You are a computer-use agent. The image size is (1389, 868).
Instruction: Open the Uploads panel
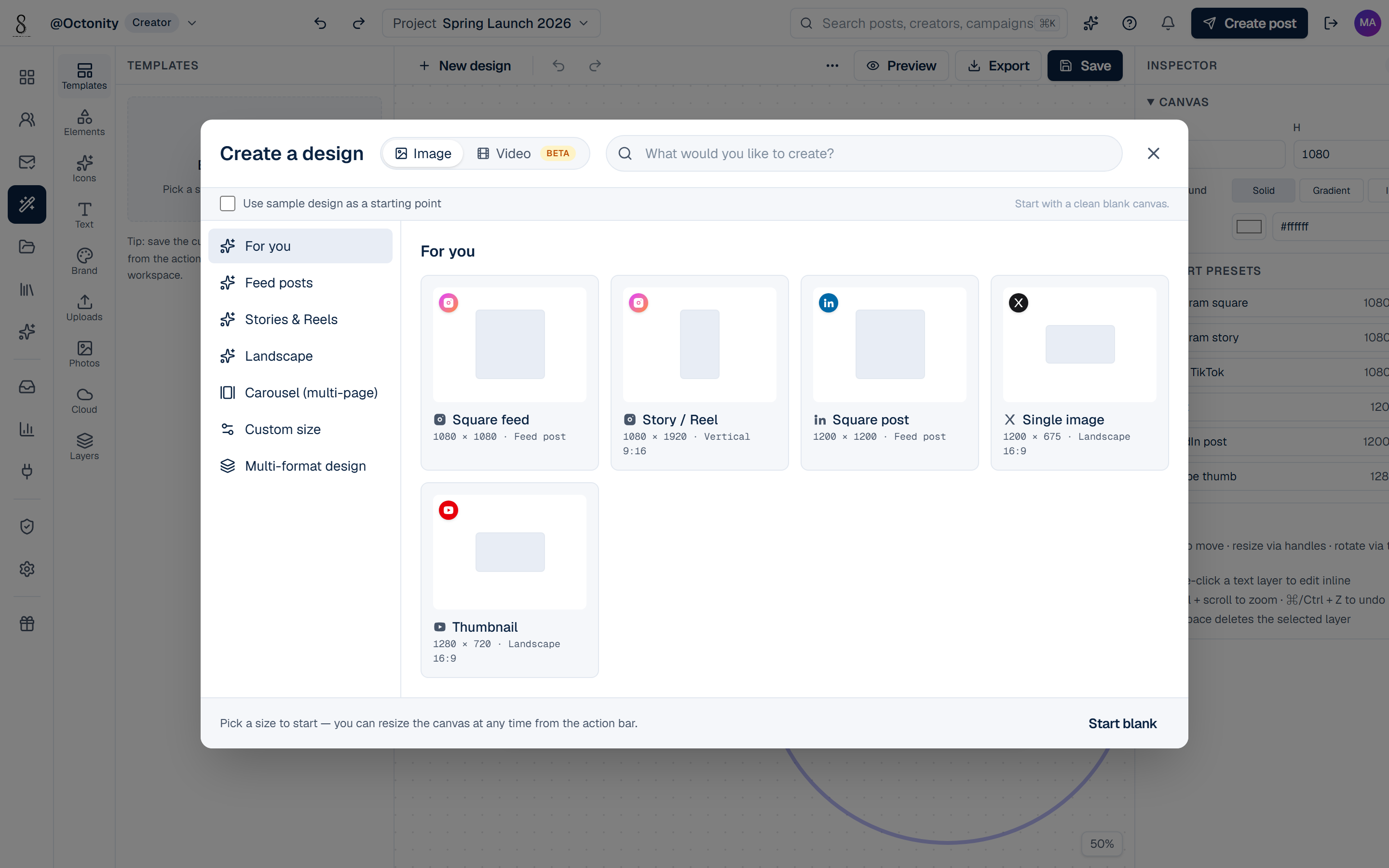point(84,308)
